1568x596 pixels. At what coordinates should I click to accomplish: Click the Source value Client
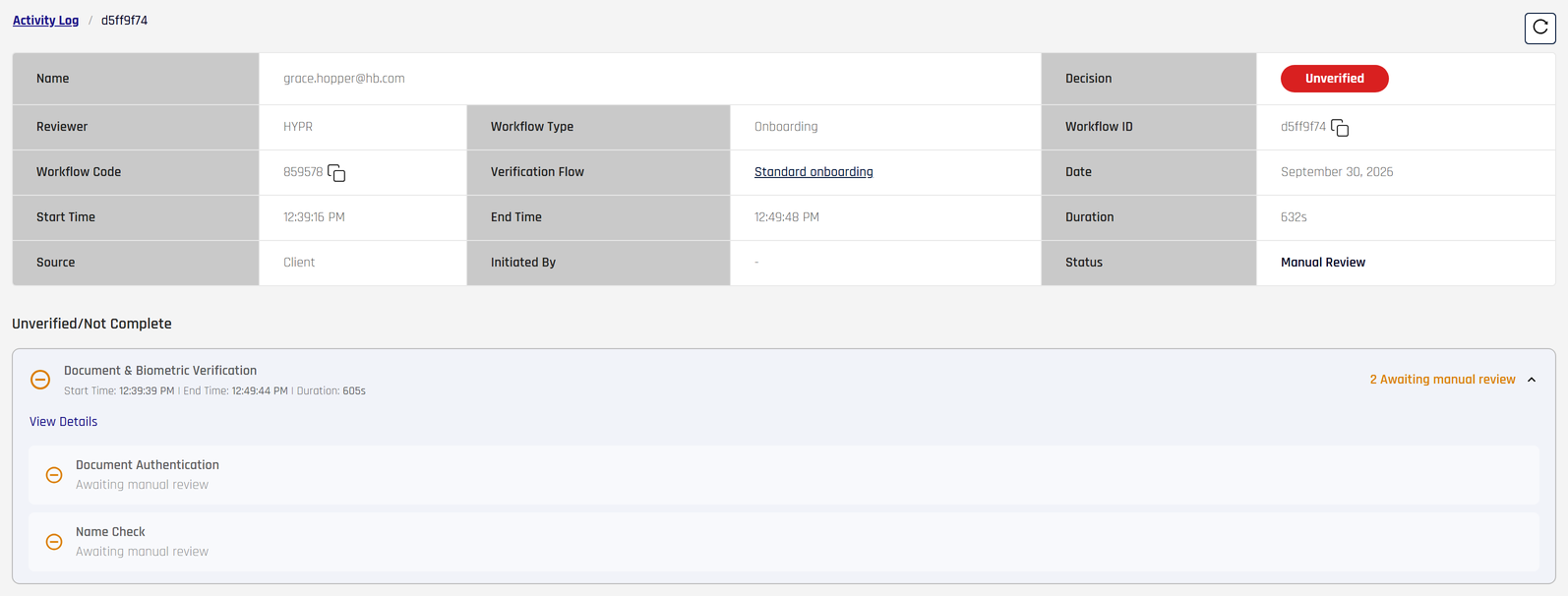(x=299, y=263)
